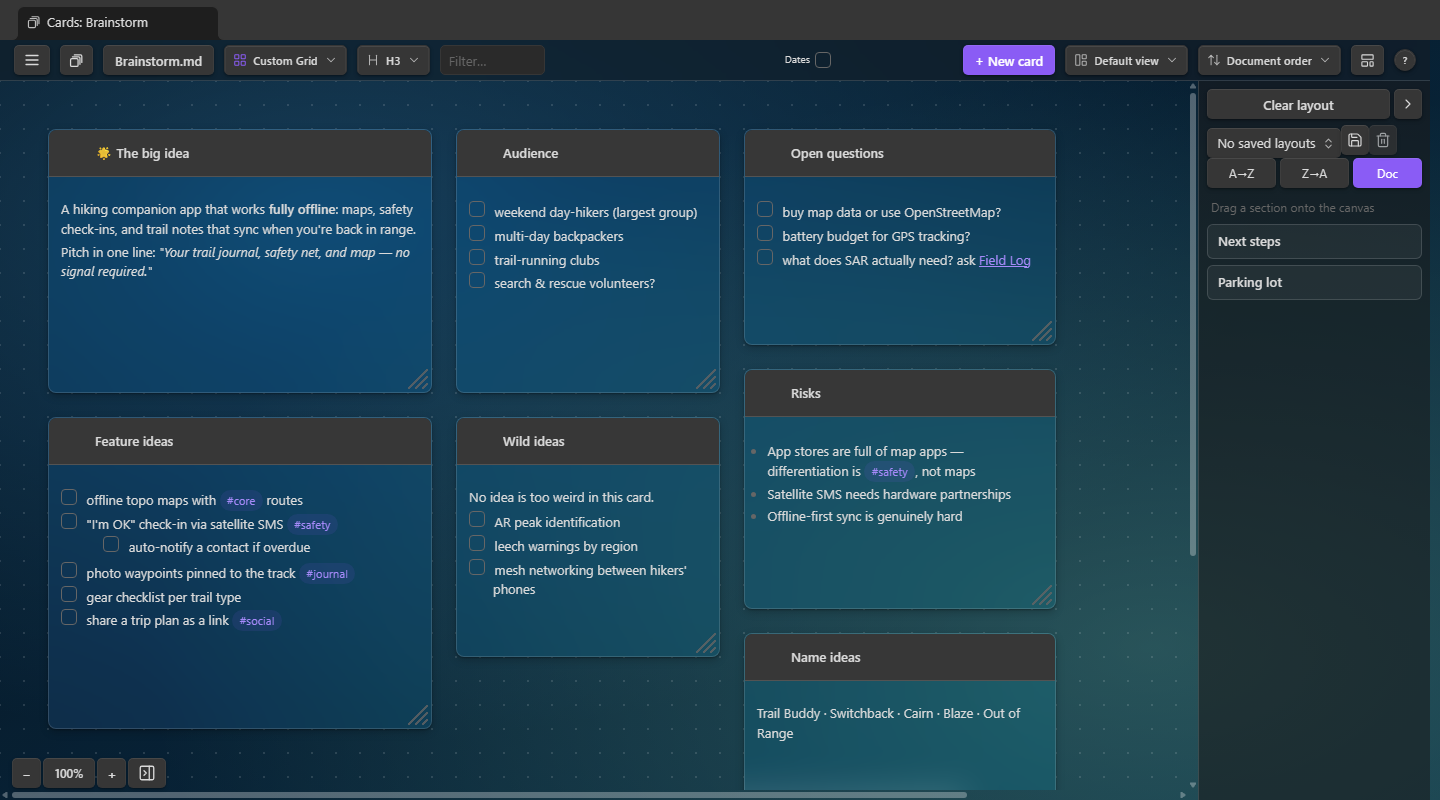Viewport: 1440px width, 800px height.
Task: Check offline topo maps task
Action: 69,497
